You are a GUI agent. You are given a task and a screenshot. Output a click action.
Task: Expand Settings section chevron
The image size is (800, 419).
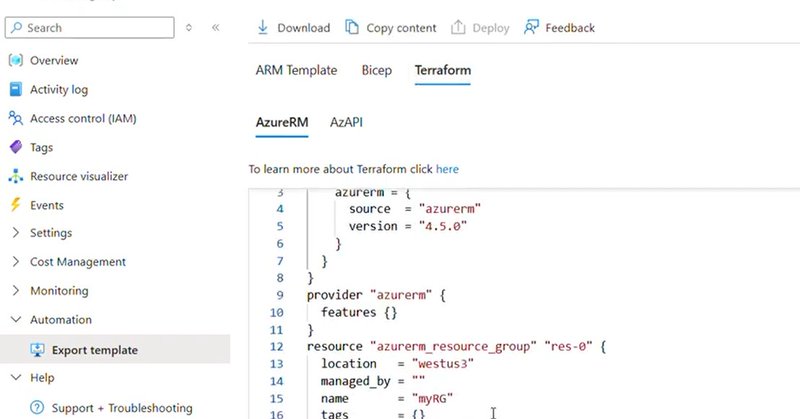[16, 233]
